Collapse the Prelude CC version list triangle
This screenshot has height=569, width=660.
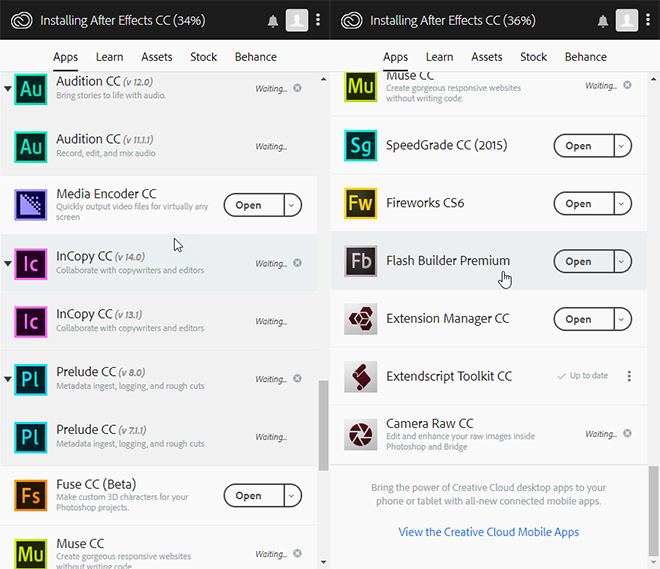(8, 379)
